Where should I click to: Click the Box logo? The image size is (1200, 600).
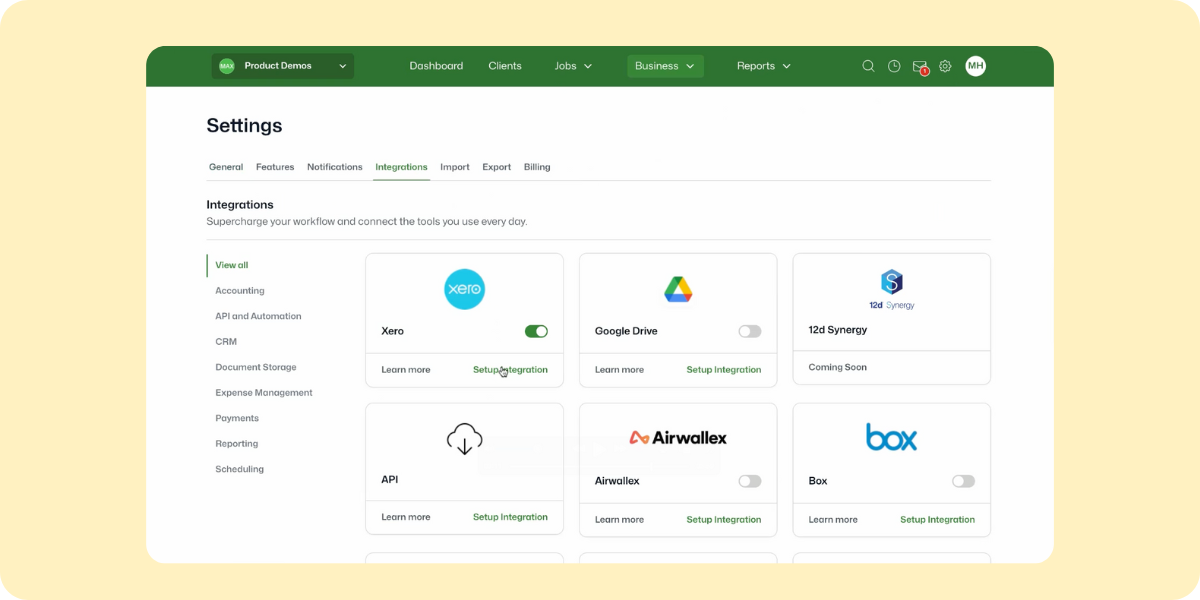coord(891,437)
